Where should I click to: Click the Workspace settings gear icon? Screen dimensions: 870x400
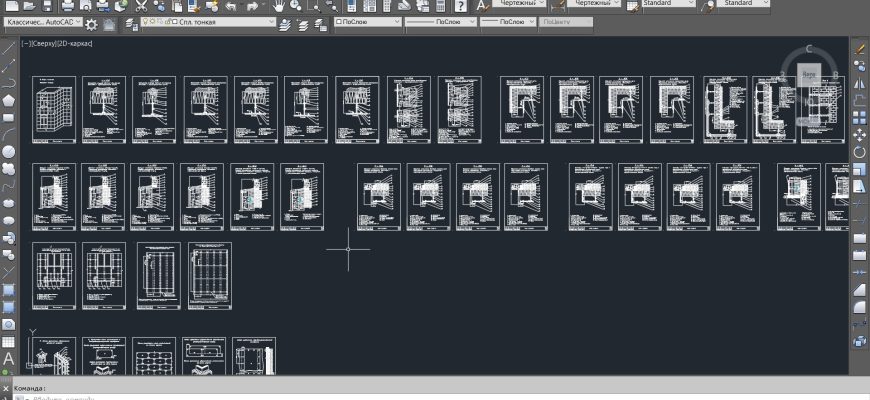[91, 22]
